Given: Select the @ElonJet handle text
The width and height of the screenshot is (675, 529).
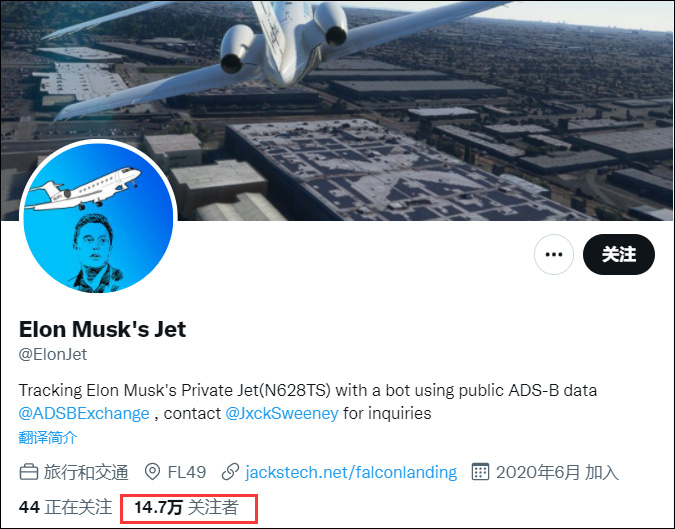Looking at the screenshot, I should tap(53, 354).
